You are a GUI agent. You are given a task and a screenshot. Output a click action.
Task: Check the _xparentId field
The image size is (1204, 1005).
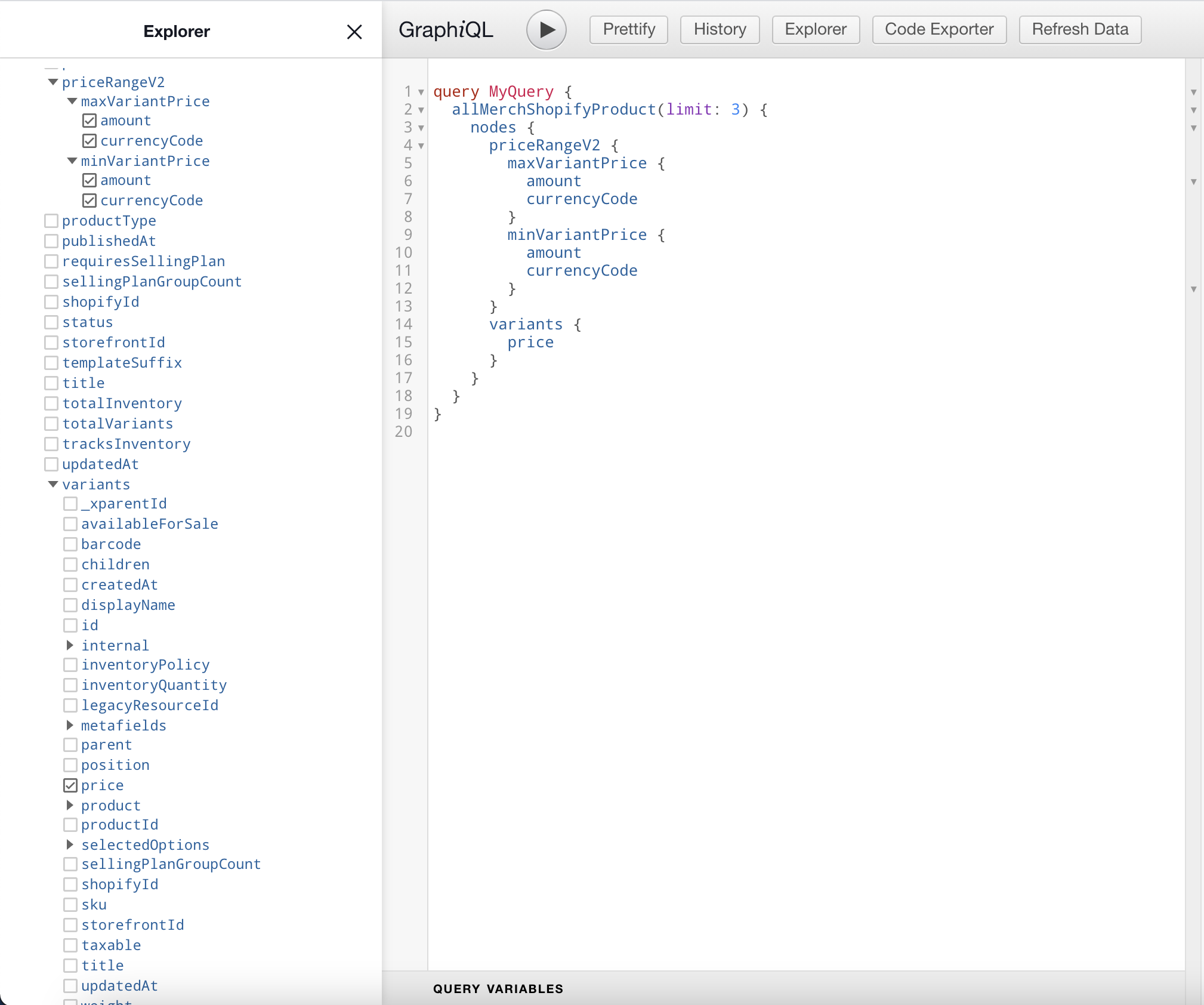tap(70, 504)
